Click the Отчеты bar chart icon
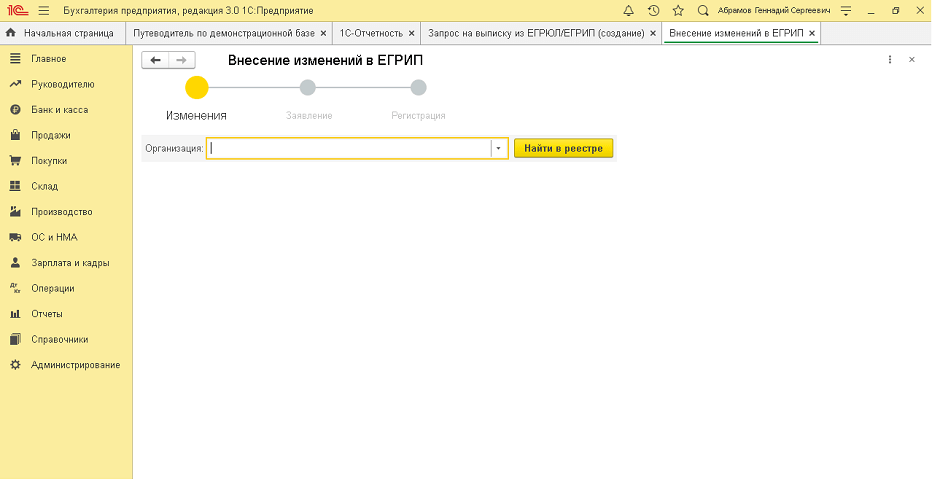 tap(16, 314)
